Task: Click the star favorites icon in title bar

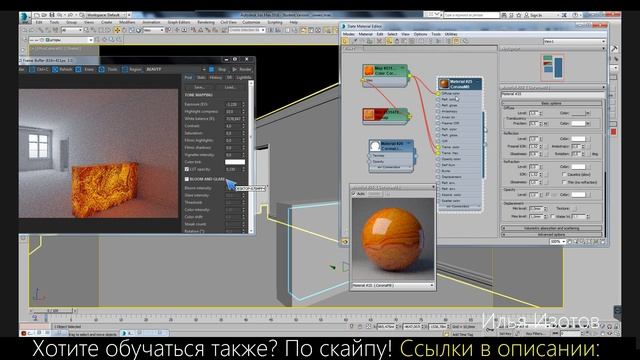Action: 519,15
